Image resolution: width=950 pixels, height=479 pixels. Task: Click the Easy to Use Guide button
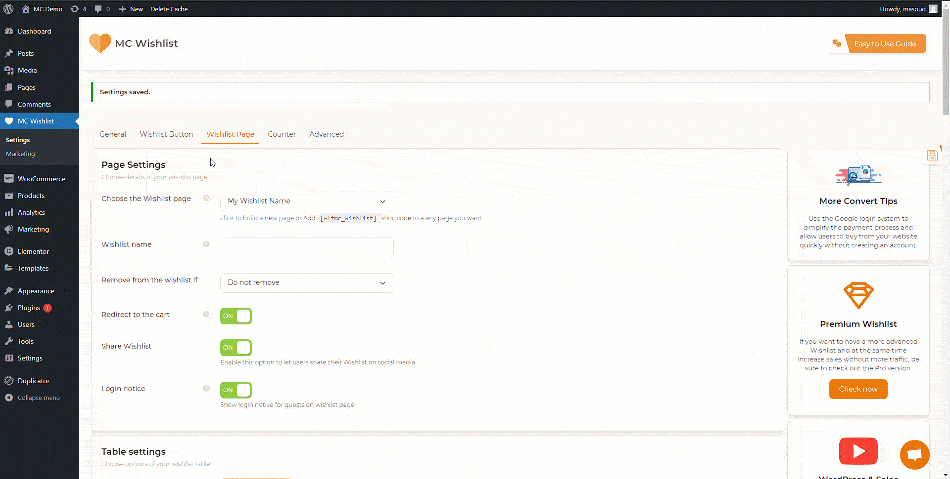[885, 44]
